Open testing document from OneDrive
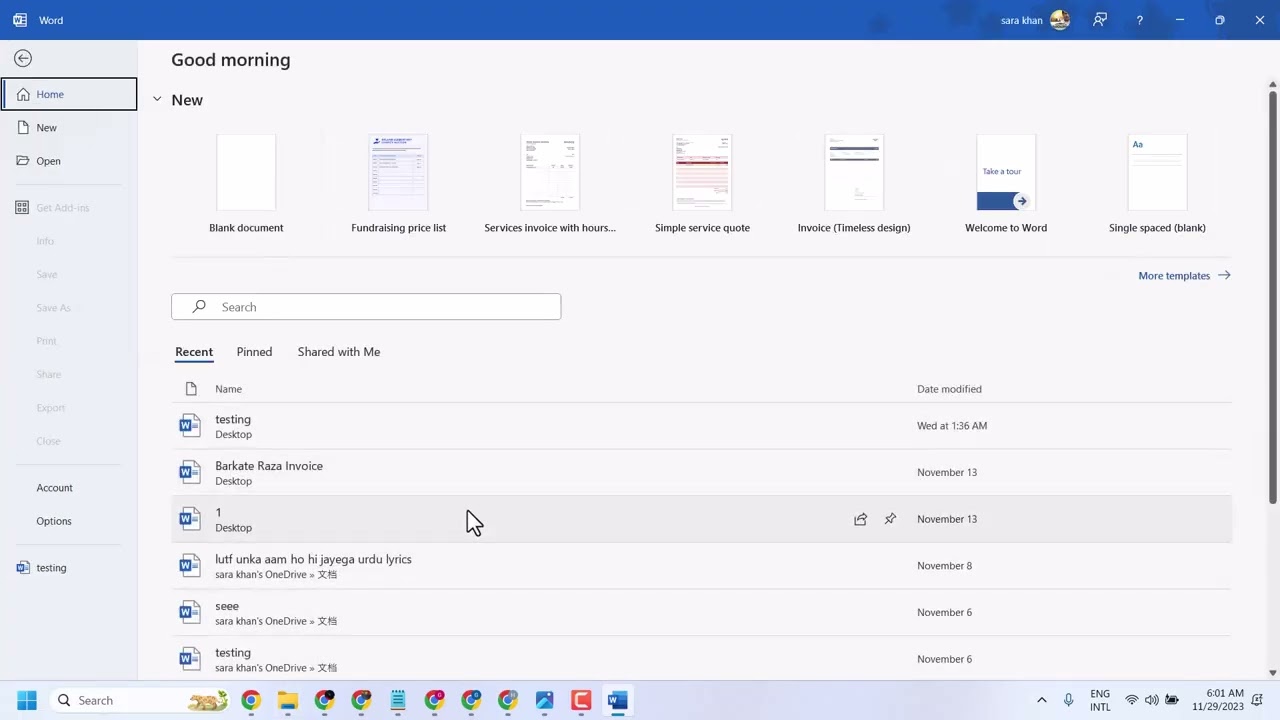Viewport: 1280px width, 720px height. [x=701, y=659]
